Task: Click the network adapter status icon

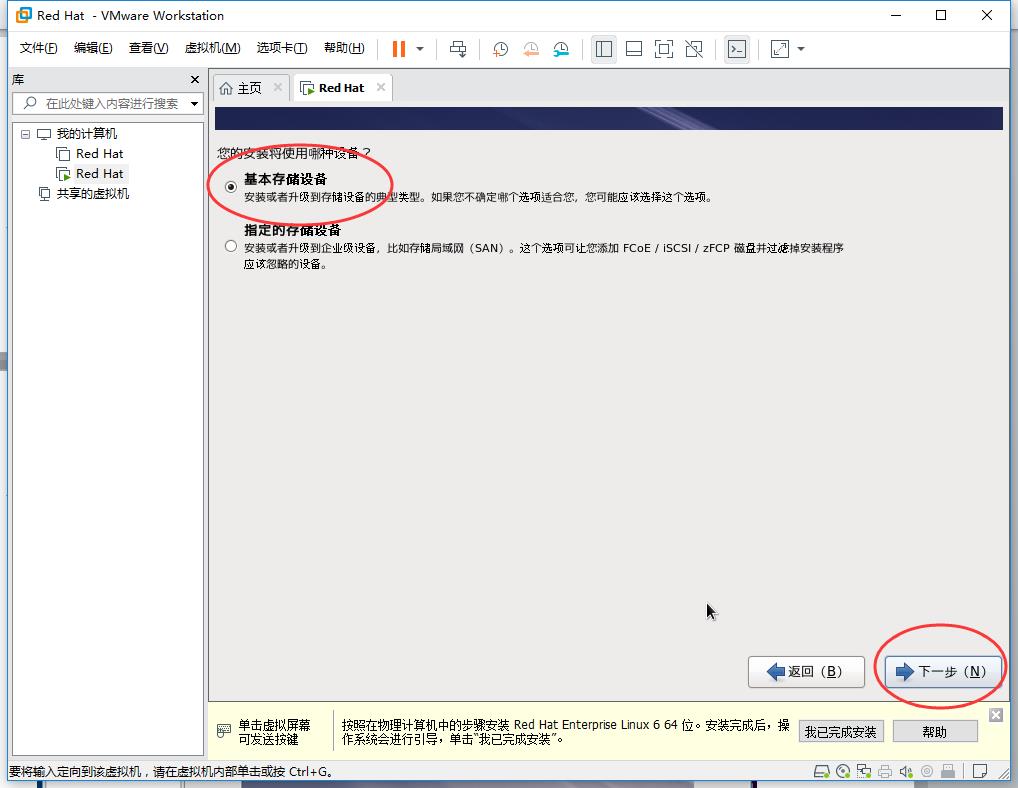Action: point(863,772)
